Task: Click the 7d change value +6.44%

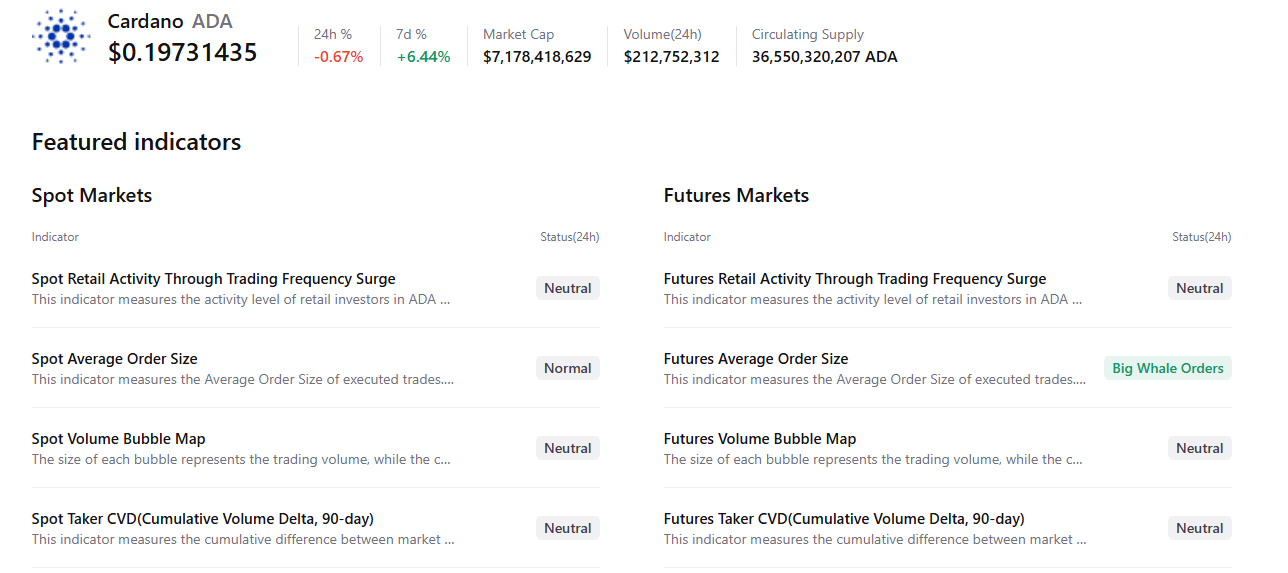Action: [x=424, y=57]
